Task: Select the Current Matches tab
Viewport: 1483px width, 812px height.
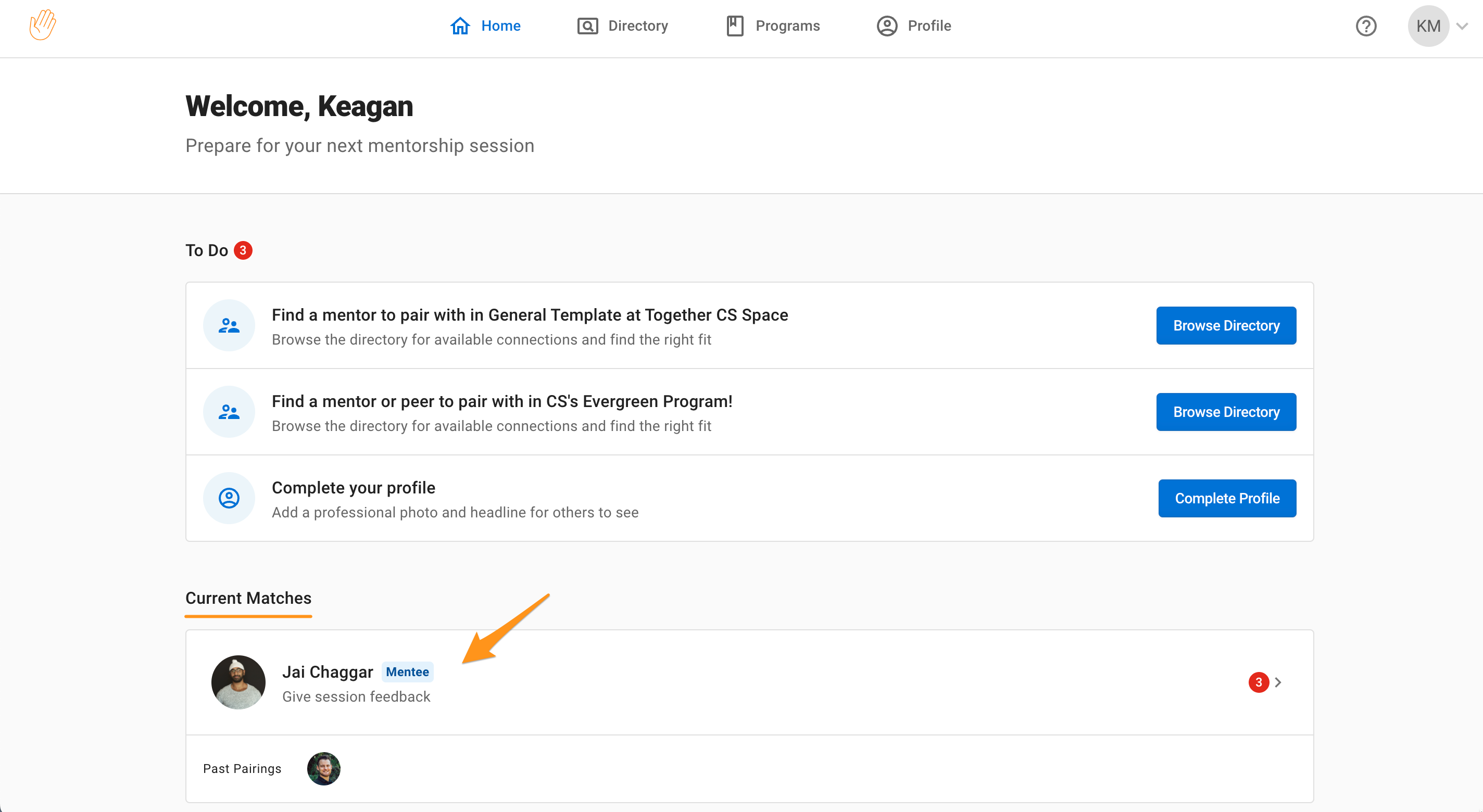Action: pos(248,599)
